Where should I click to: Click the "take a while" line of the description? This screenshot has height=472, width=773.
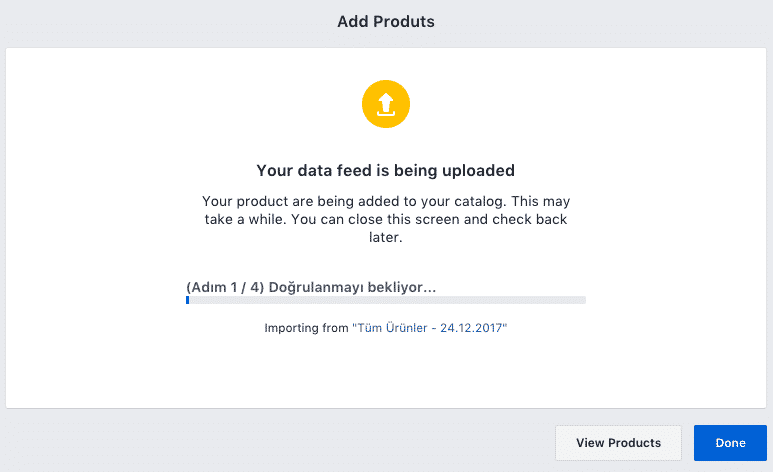tap(386, 219)
